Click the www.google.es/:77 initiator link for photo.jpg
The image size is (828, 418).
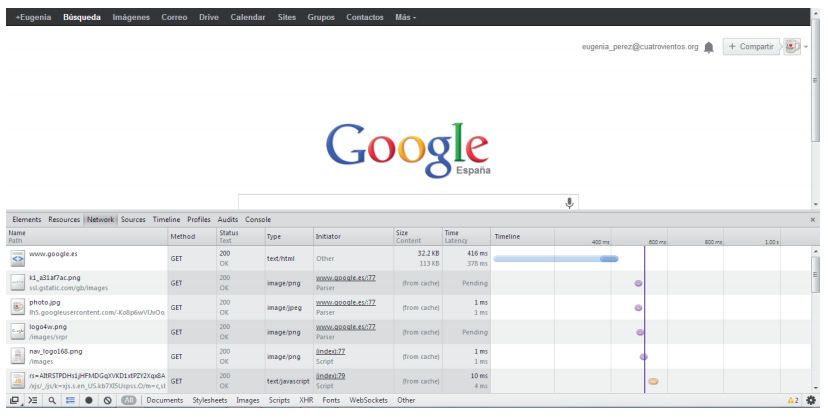pos(345,302)
